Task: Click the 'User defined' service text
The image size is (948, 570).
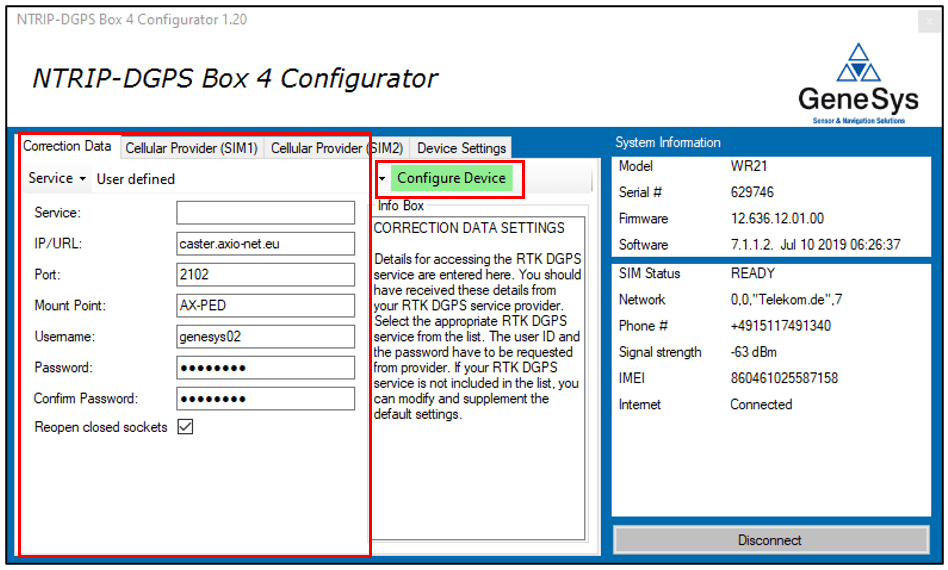Action: (x=135, y=180)
